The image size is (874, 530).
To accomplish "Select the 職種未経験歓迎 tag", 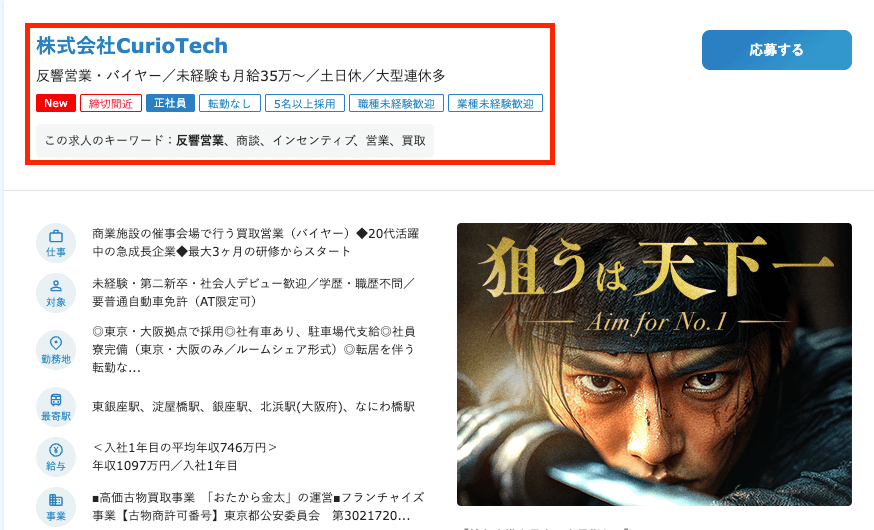I will 396,103.
